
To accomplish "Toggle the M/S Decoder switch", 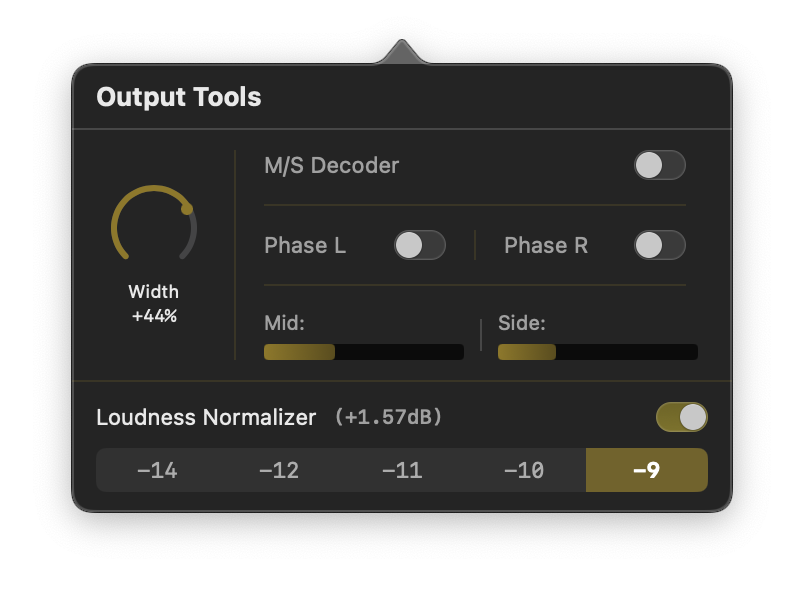I will [659, 165].
